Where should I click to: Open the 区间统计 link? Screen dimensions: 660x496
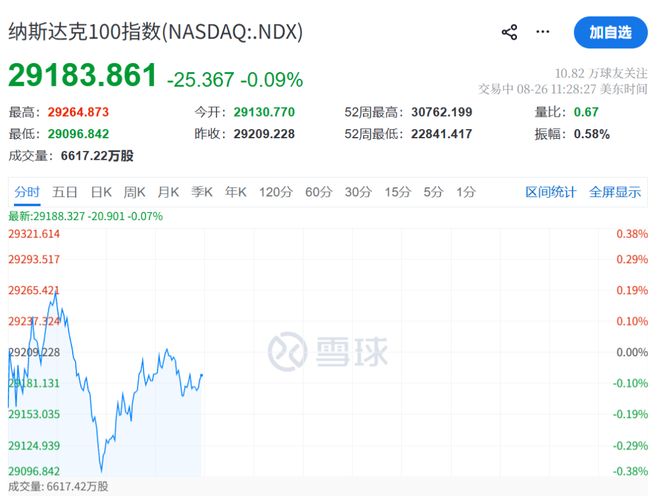pos(551,192)
